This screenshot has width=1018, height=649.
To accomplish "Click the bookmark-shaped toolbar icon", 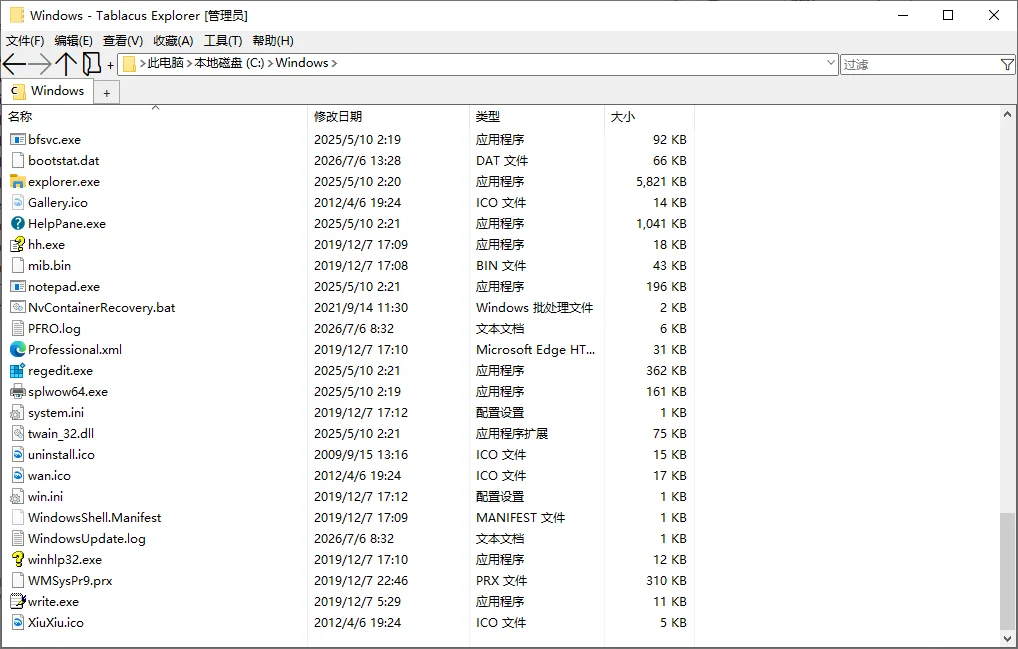I will 92,64.
